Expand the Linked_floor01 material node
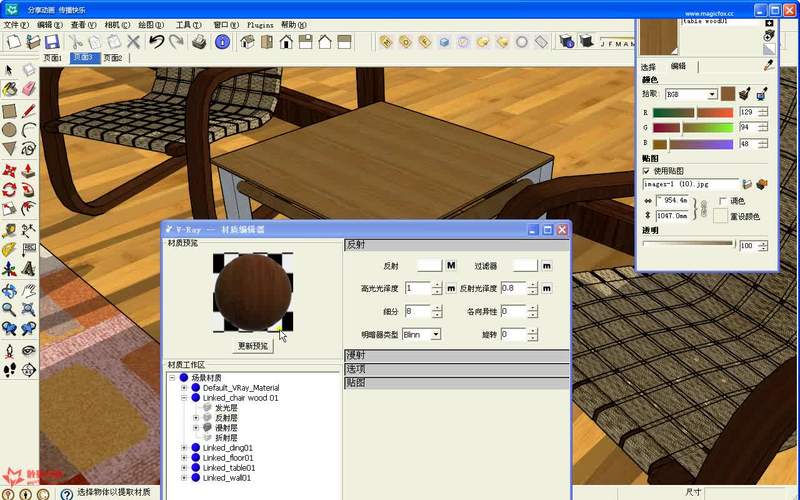Viewport: 800px width, 500px height. point(184,457)
